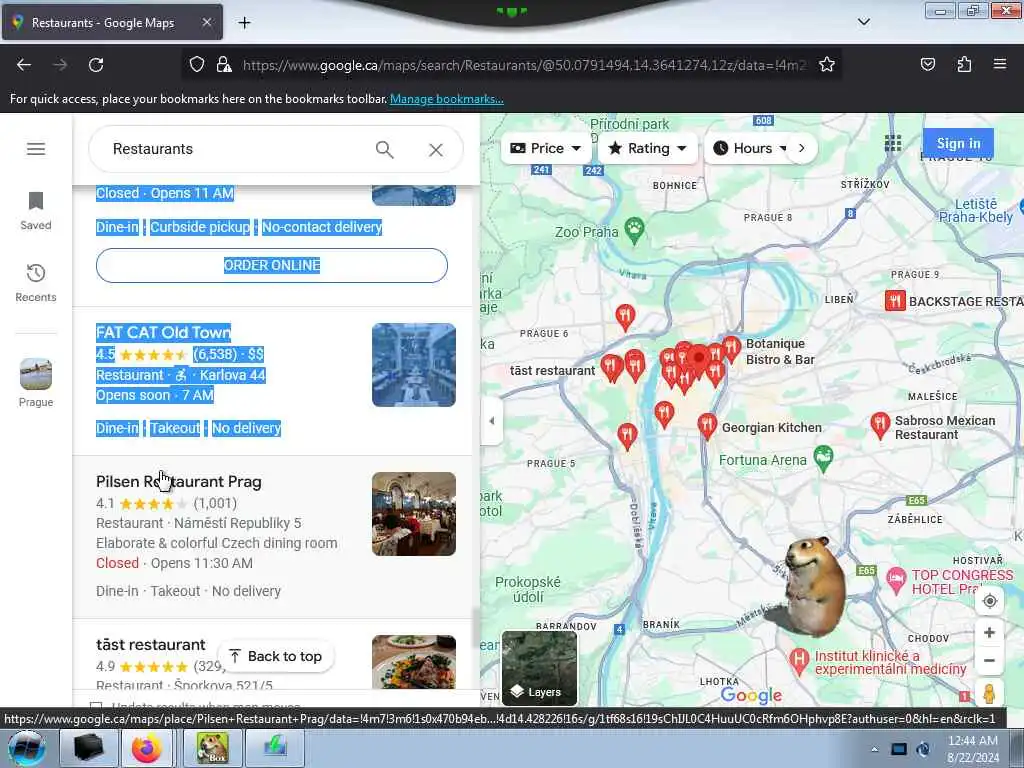This screenshot has width=1024, height=768.
Task: Zoom out on the map
Action: point(989,660)
